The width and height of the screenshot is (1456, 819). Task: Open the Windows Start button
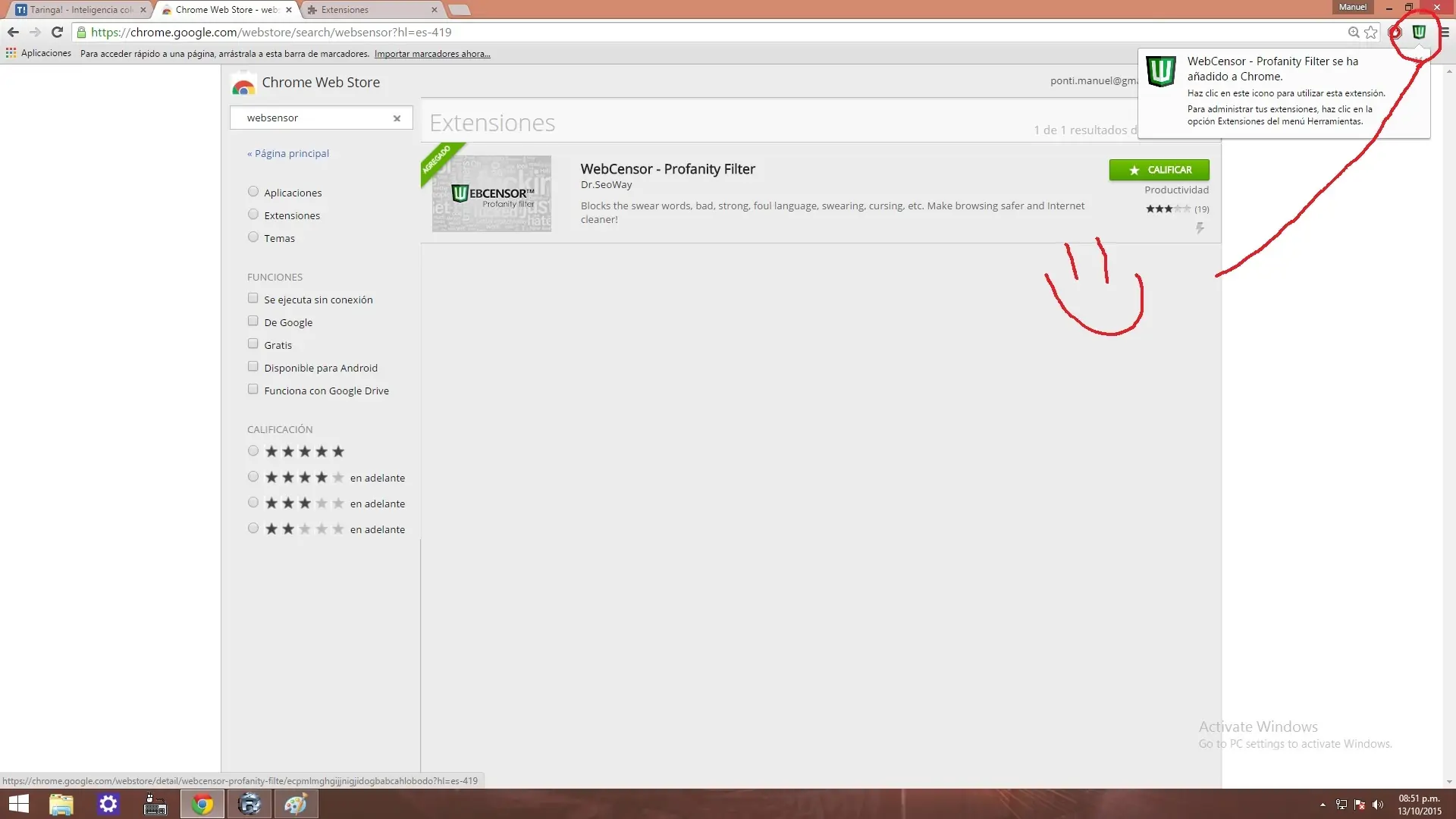tap(18, 804)
